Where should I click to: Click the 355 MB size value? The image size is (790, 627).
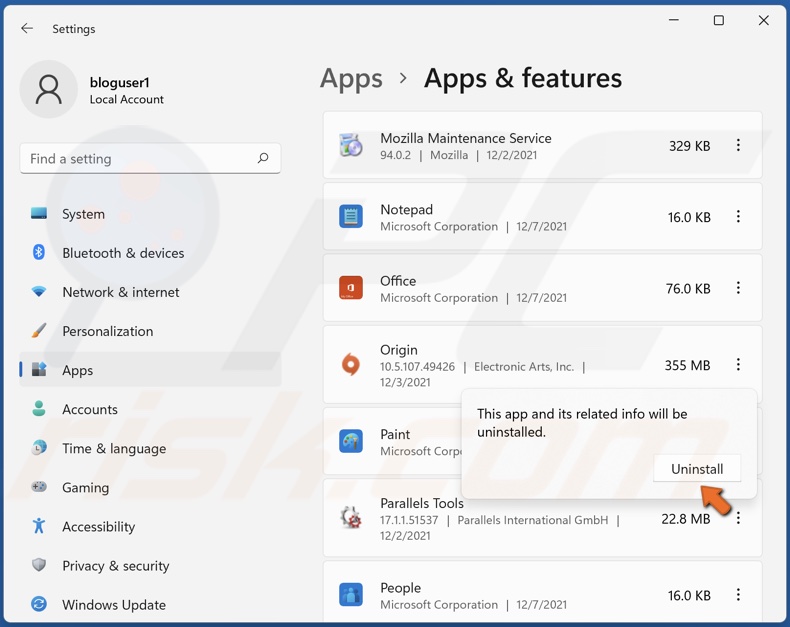(687, 365)
